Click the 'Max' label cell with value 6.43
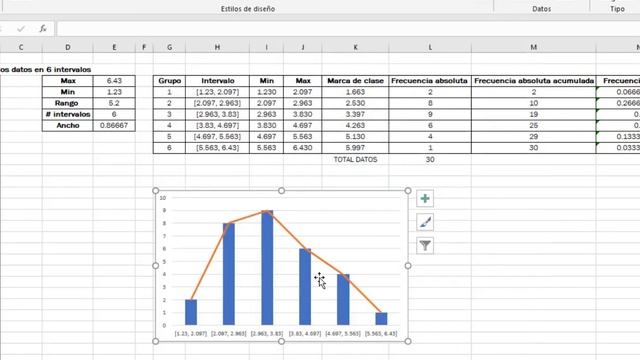The width and height of the screenshot is (640, 360). click(68, 81)
